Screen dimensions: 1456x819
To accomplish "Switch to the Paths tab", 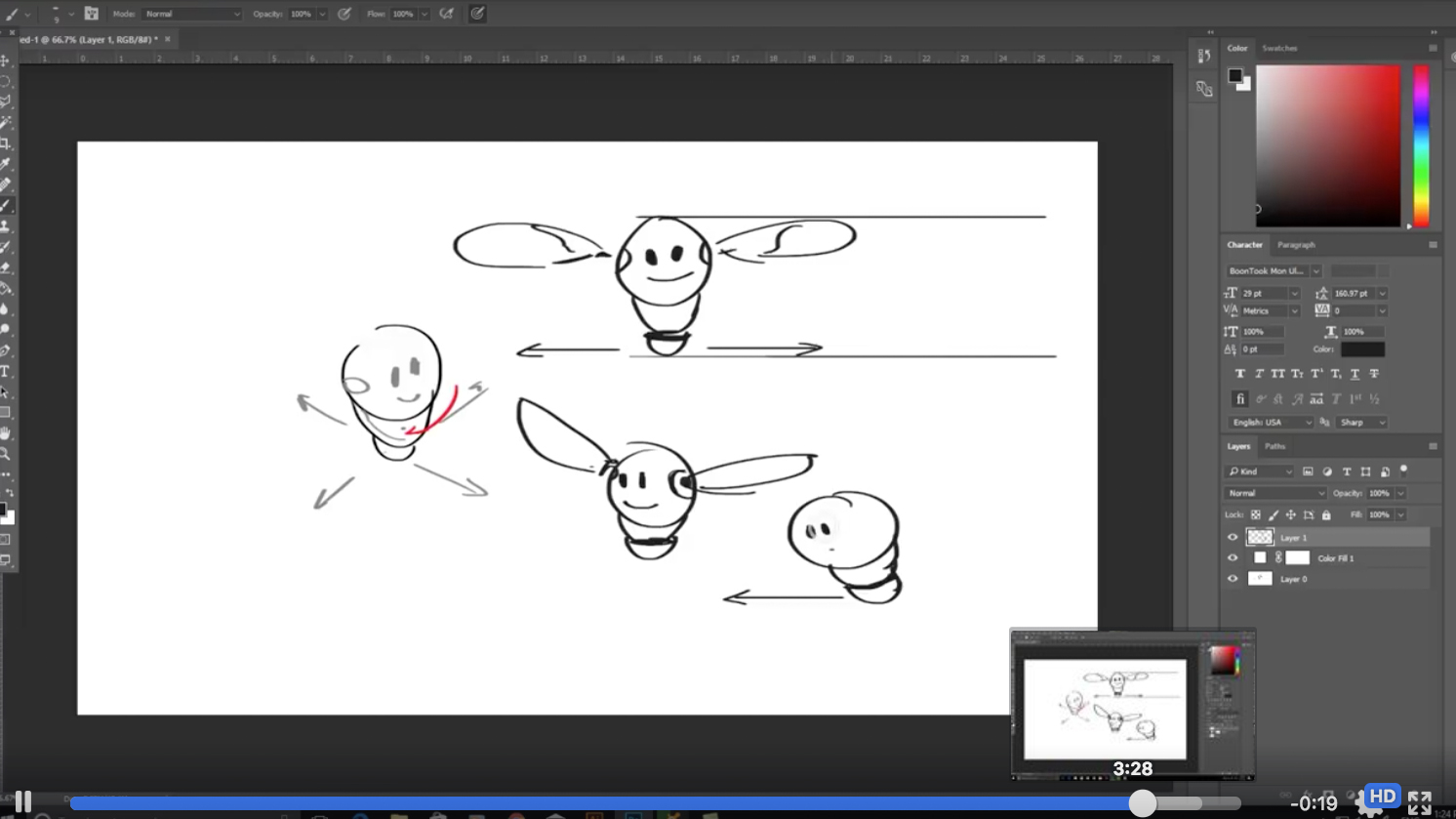I will pos(1274,446).
